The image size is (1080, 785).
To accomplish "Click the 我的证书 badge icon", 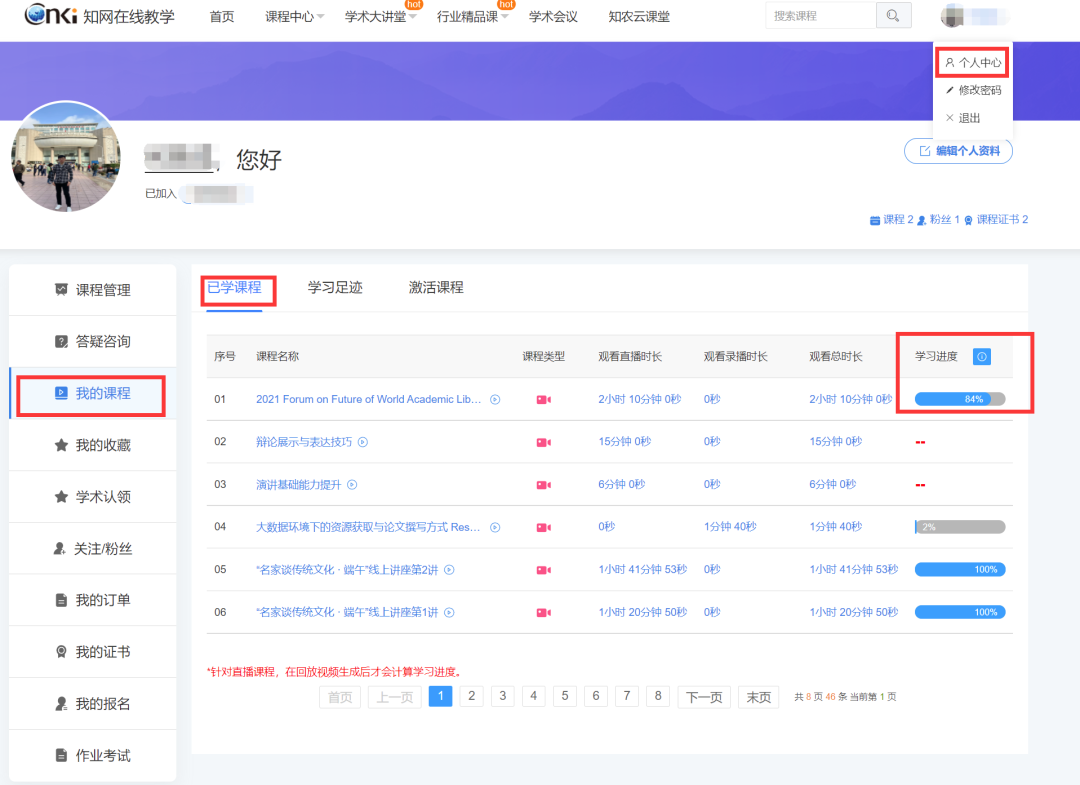I will (61, 652).
